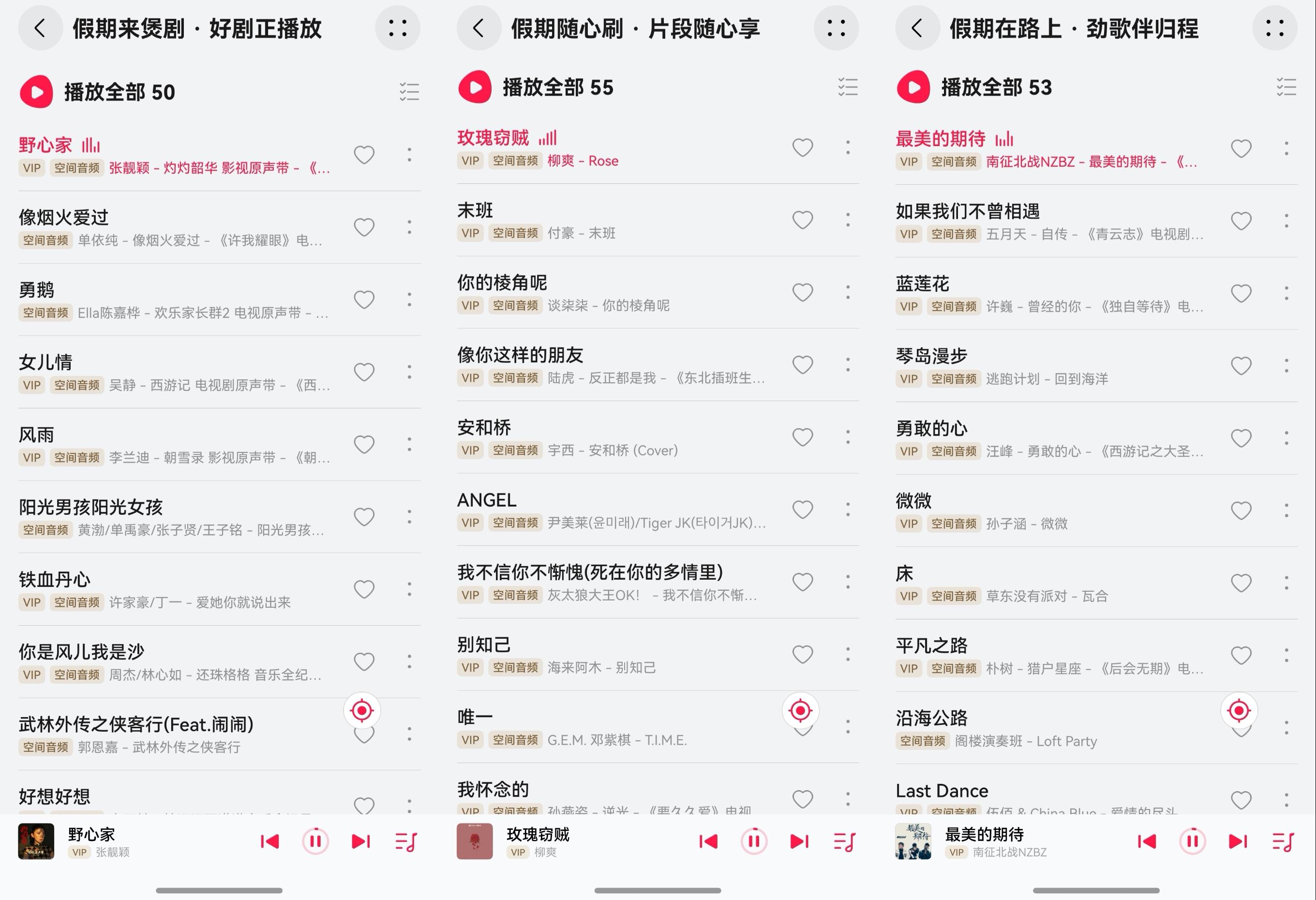1316x900 pixels.
Task: Pause 最美的期待 in the mini player
Action: (x=1193, y=841)
